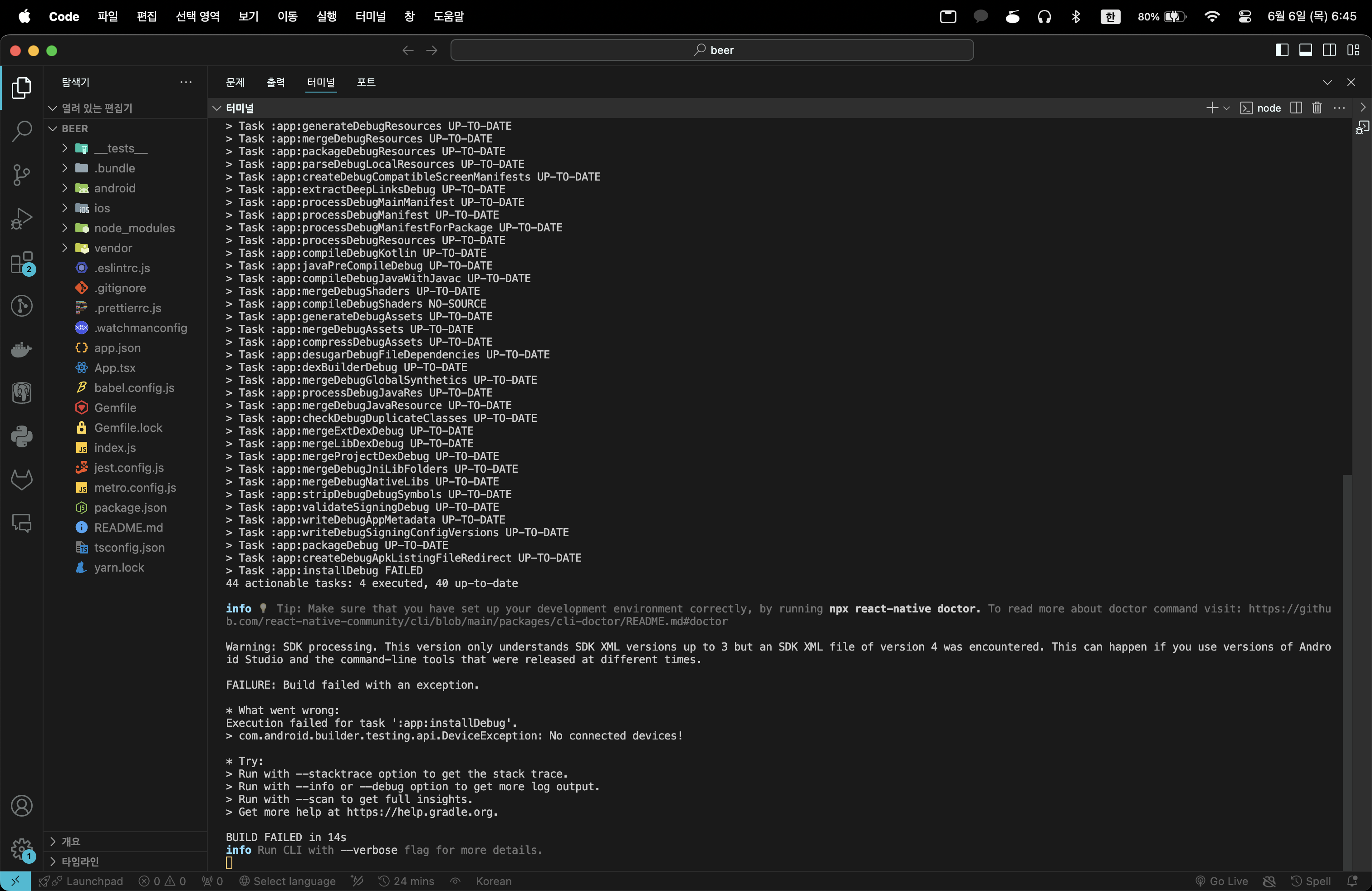The height and width of the screenshot is (891, 1372).
Task: Open the Accounts profile icon
Action: pyautogui.click(x=21, y=805)
